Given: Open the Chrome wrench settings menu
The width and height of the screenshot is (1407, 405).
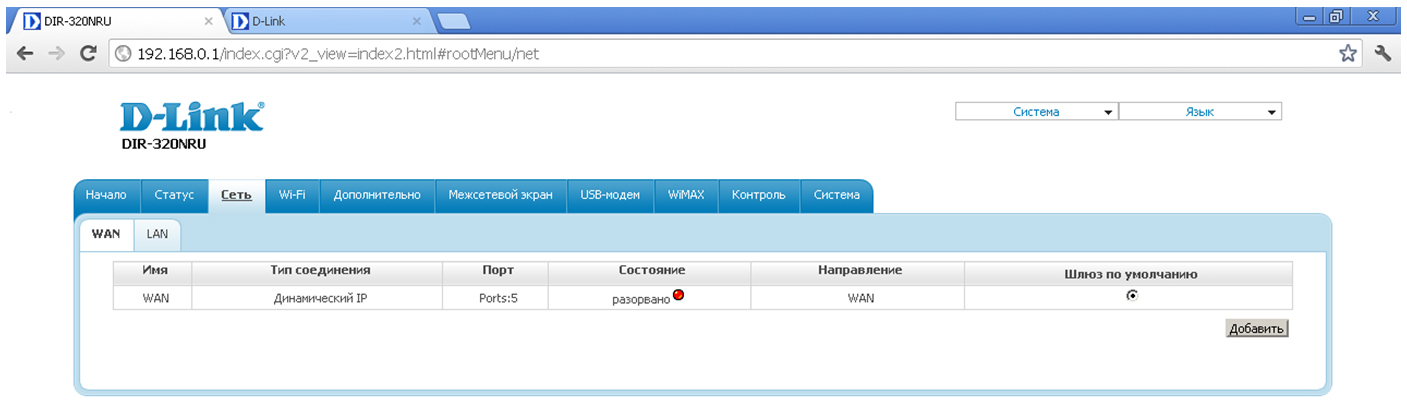Looking at the screenshot, I should coord(1383,54).
